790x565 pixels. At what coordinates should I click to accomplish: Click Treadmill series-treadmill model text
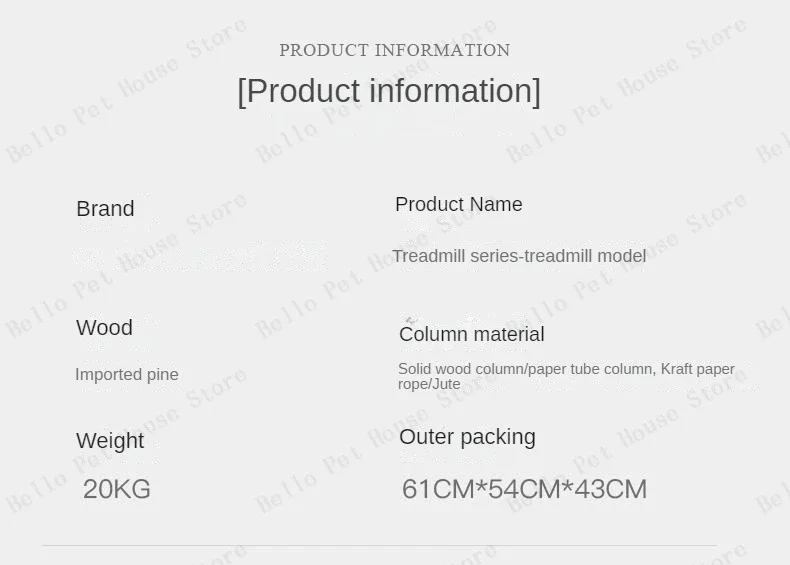click(519, 256)
